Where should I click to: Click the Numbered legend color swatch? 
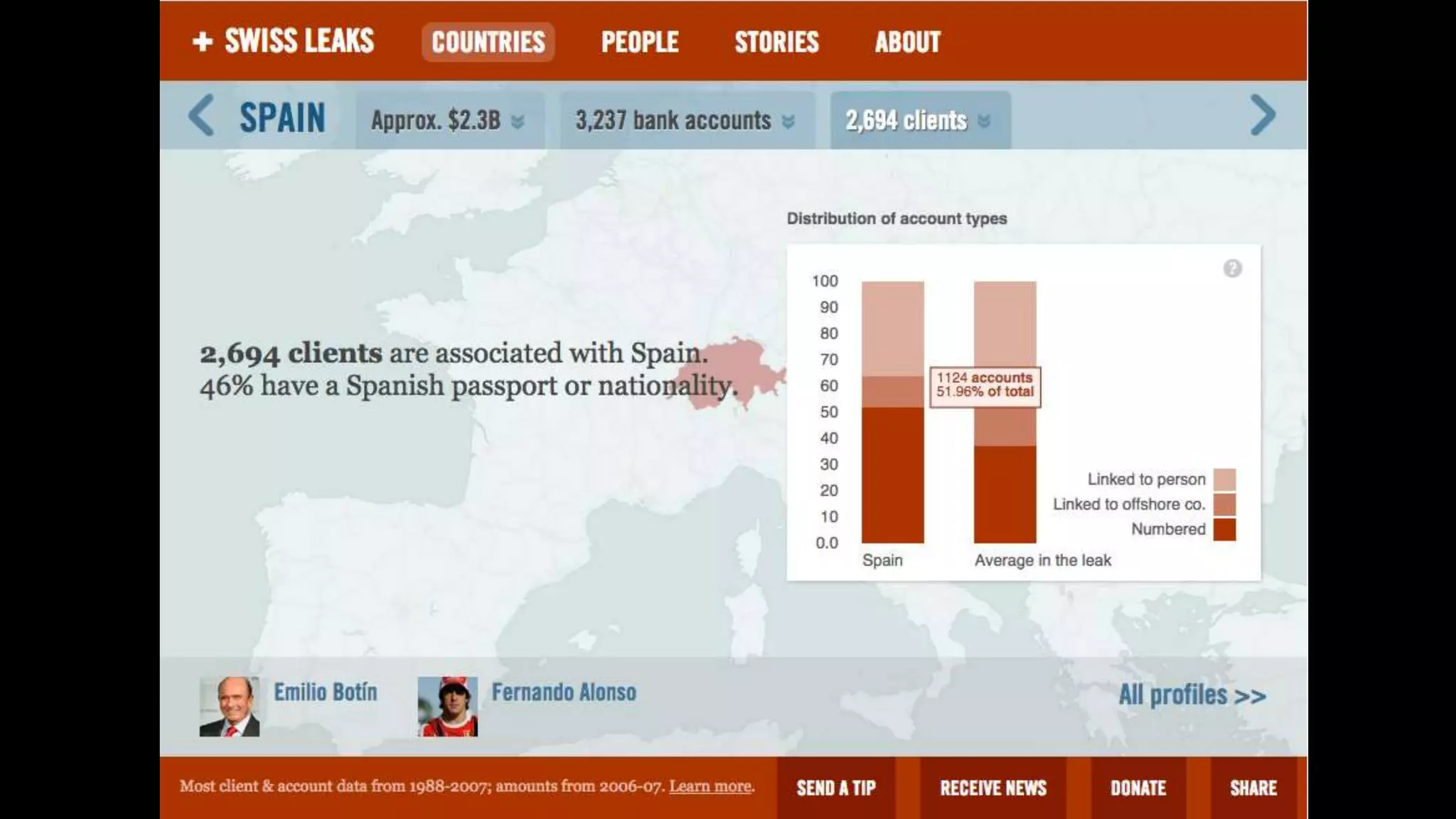[1224, 530]
